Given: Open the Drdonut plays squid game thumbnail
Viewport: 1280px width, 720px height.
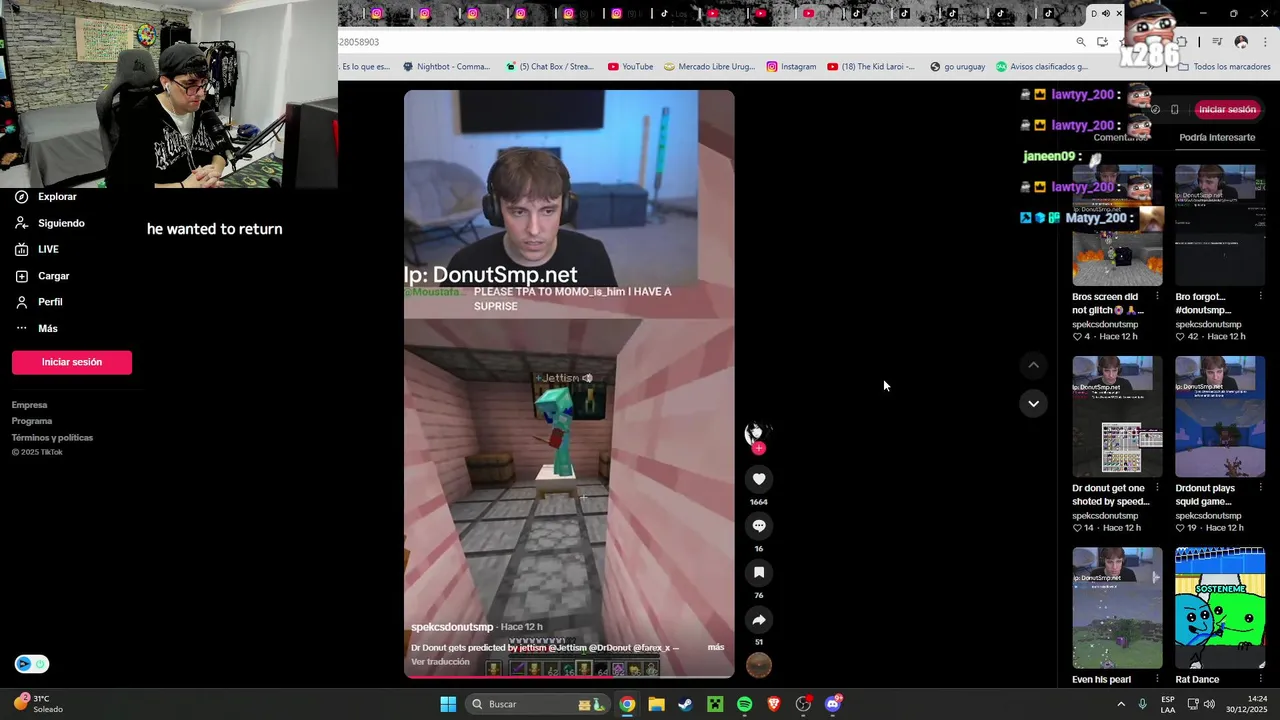Looking at the screenshot, I should tap(1220, 416).
